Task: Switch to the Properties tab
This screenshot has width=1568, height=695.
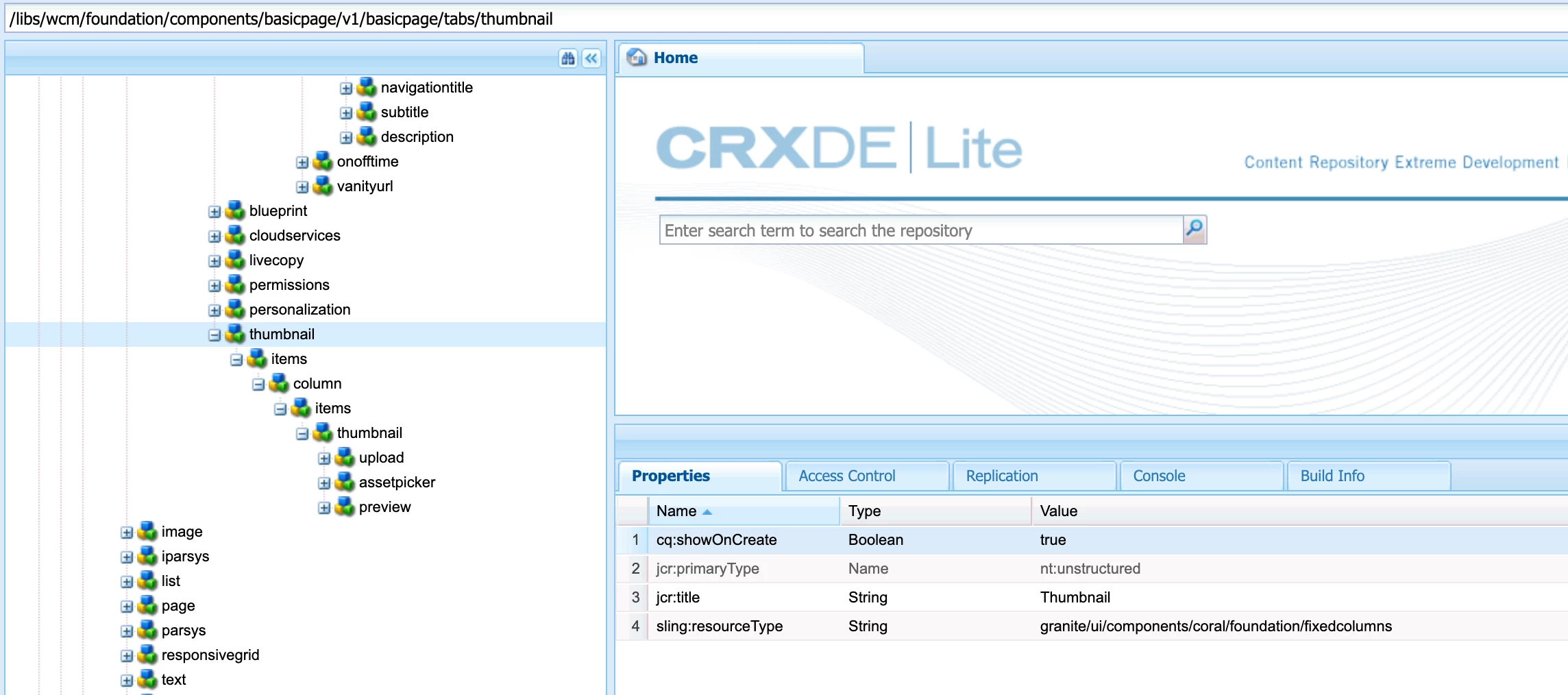Action: tap(700, 476)
